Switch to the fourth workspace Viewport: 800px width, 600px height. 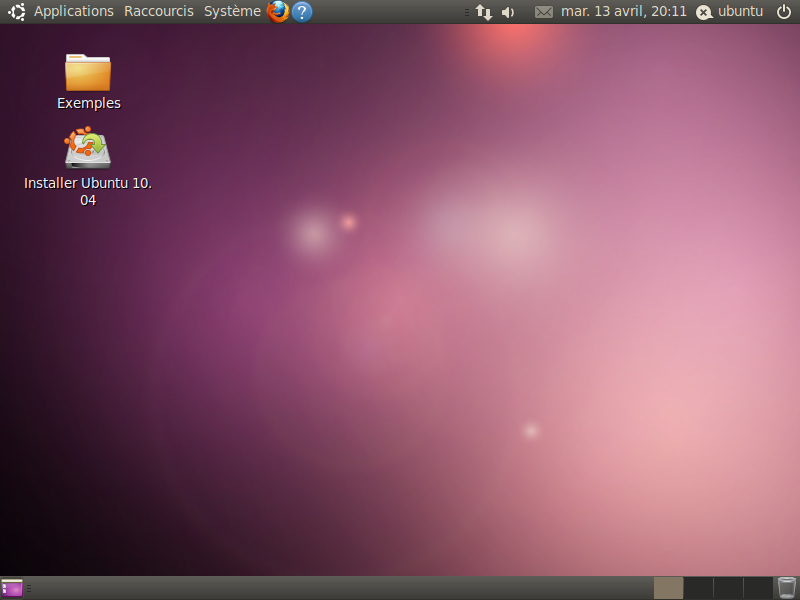click(x=758, y=588)
